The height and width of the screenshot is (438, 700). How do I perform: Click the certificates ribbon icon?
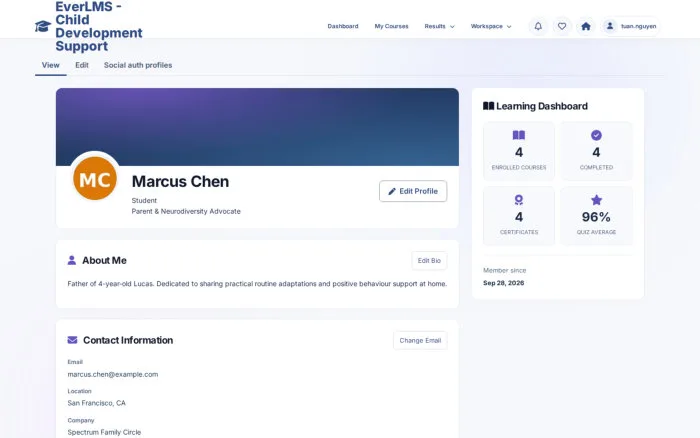pos(519,200)
